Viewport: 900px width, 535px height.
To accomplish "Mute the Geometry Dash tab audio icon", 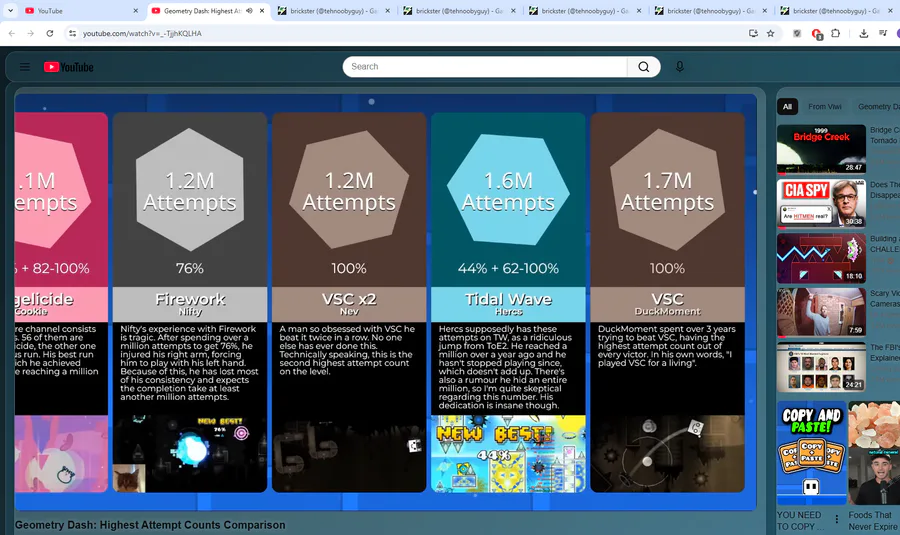I will [x=250, y=10].
